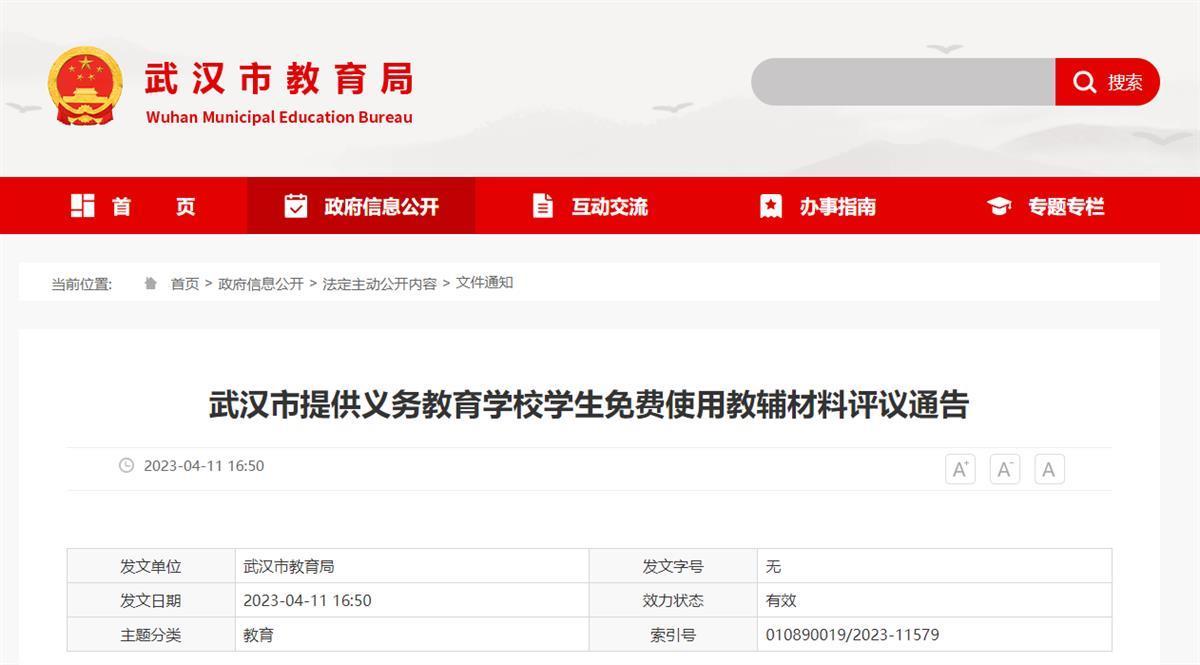Click the bookmark star icon beside 办事指南

(x=770, y=206)
